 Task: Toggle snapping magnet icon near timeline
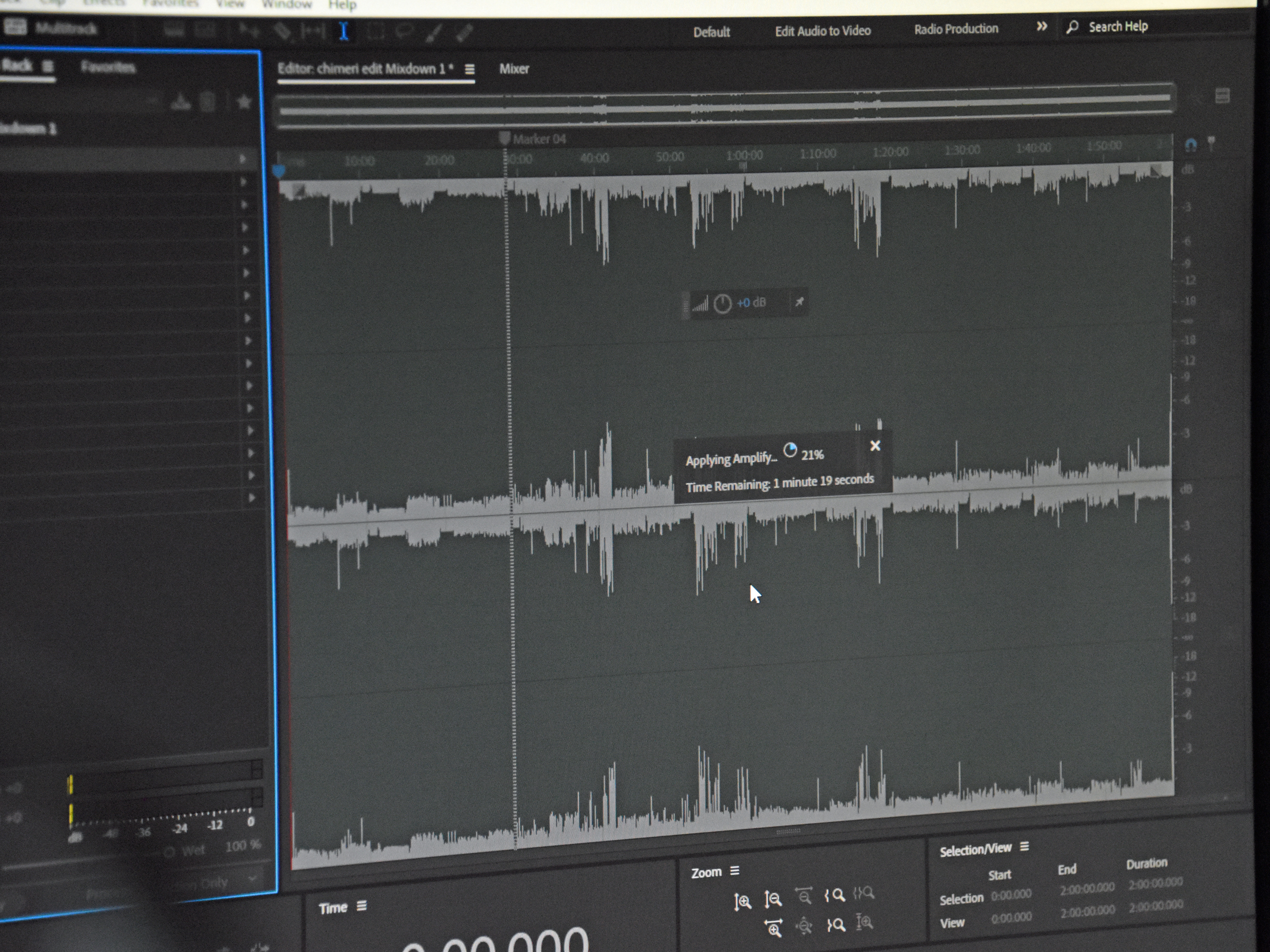[x=1190, y=145]
